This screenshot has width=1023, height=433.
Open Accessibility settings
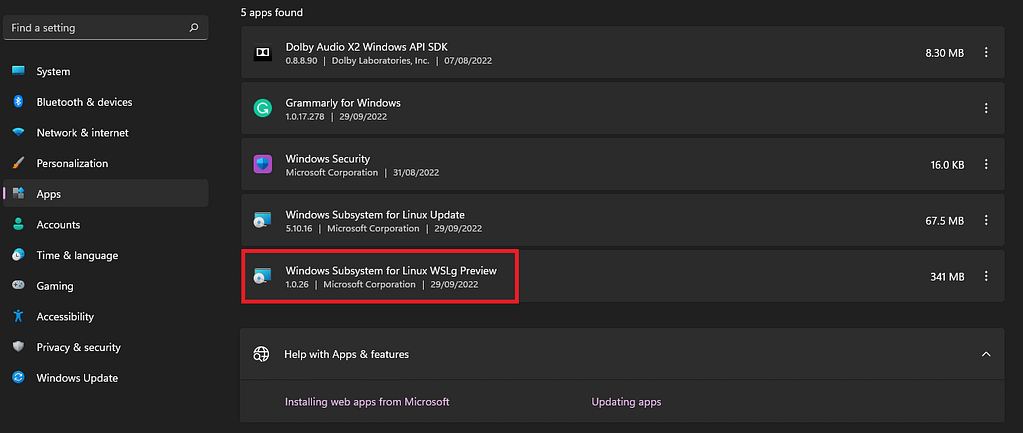[106, 316]
